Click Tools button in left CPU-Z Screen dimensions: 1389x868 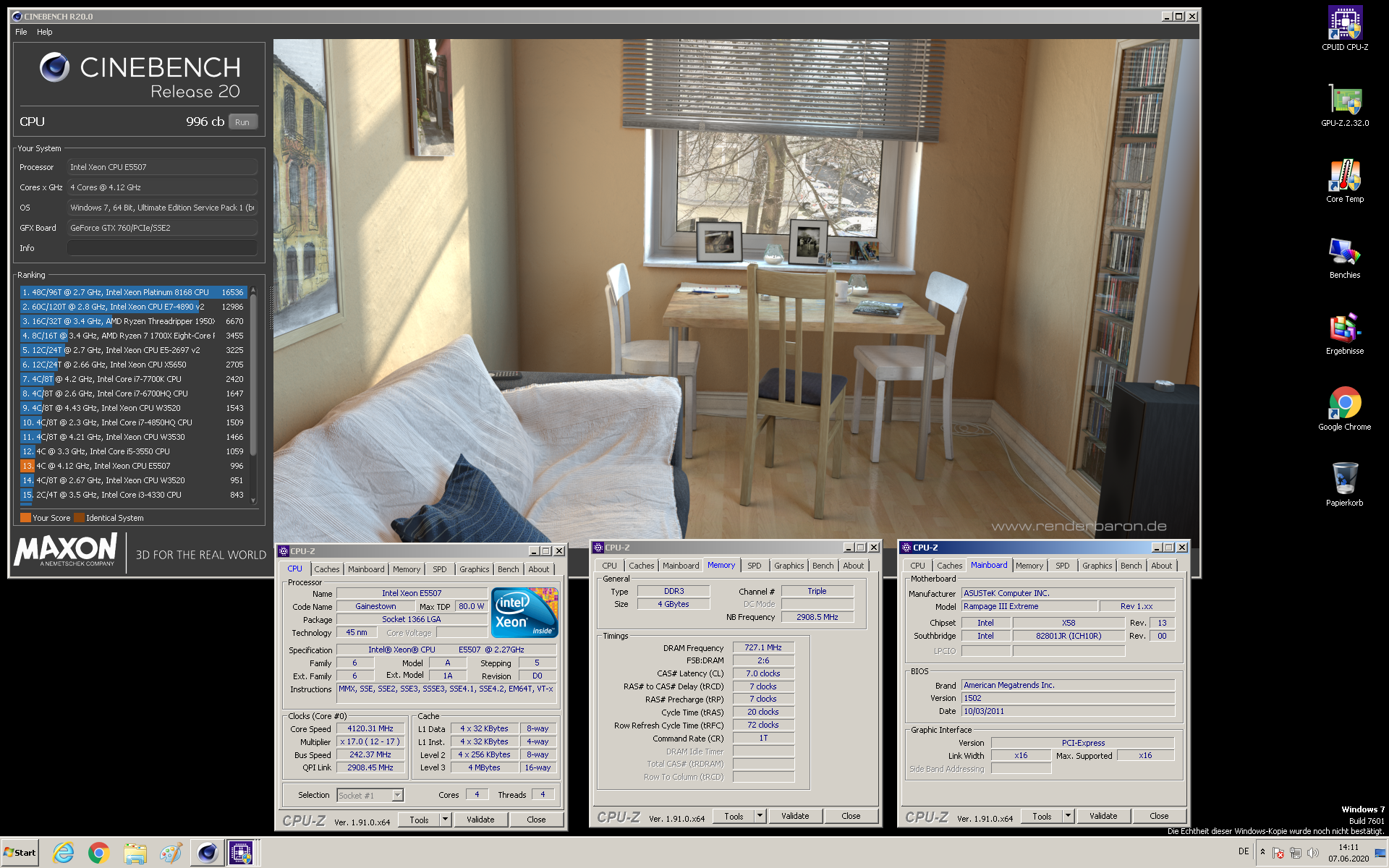[x=419, y=820]
